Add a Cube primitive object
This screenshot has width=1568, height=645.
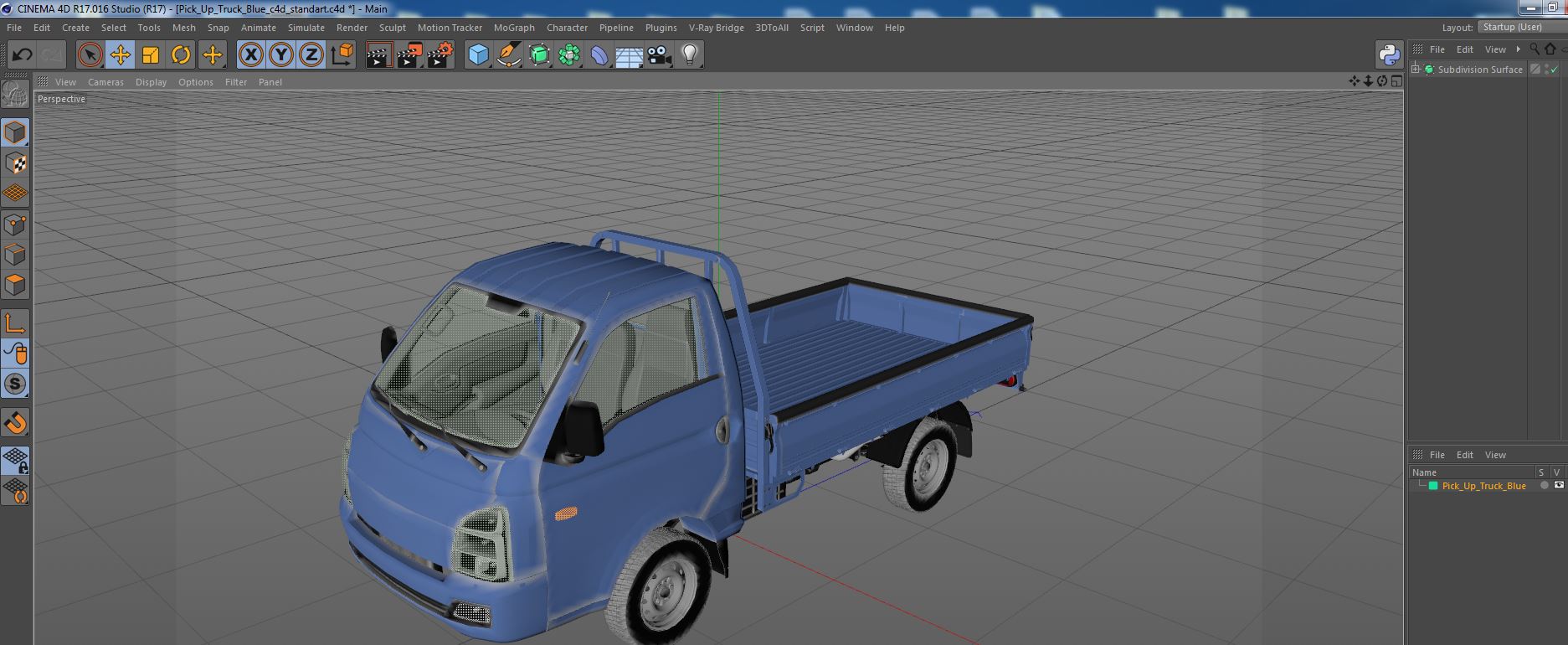(478, 55)
